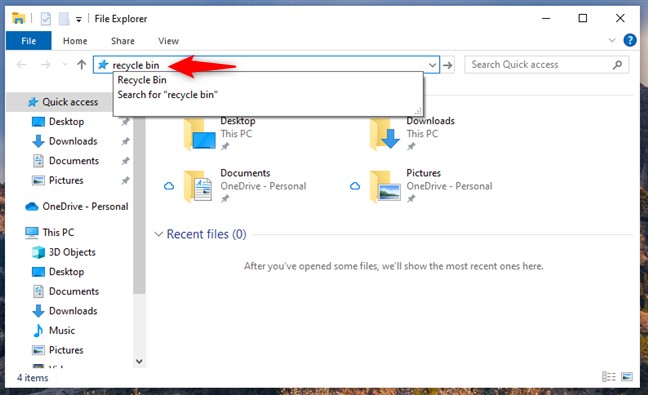Click cloud status icon beside Documents tile

click(169, 186)
